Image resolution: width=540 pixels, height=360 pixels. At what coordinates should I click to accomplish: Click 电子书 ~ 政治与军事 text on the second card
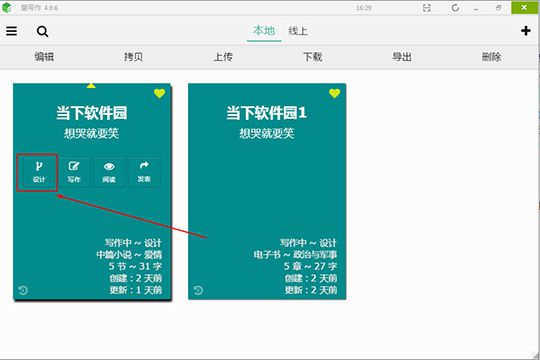[x=295, y=255]
